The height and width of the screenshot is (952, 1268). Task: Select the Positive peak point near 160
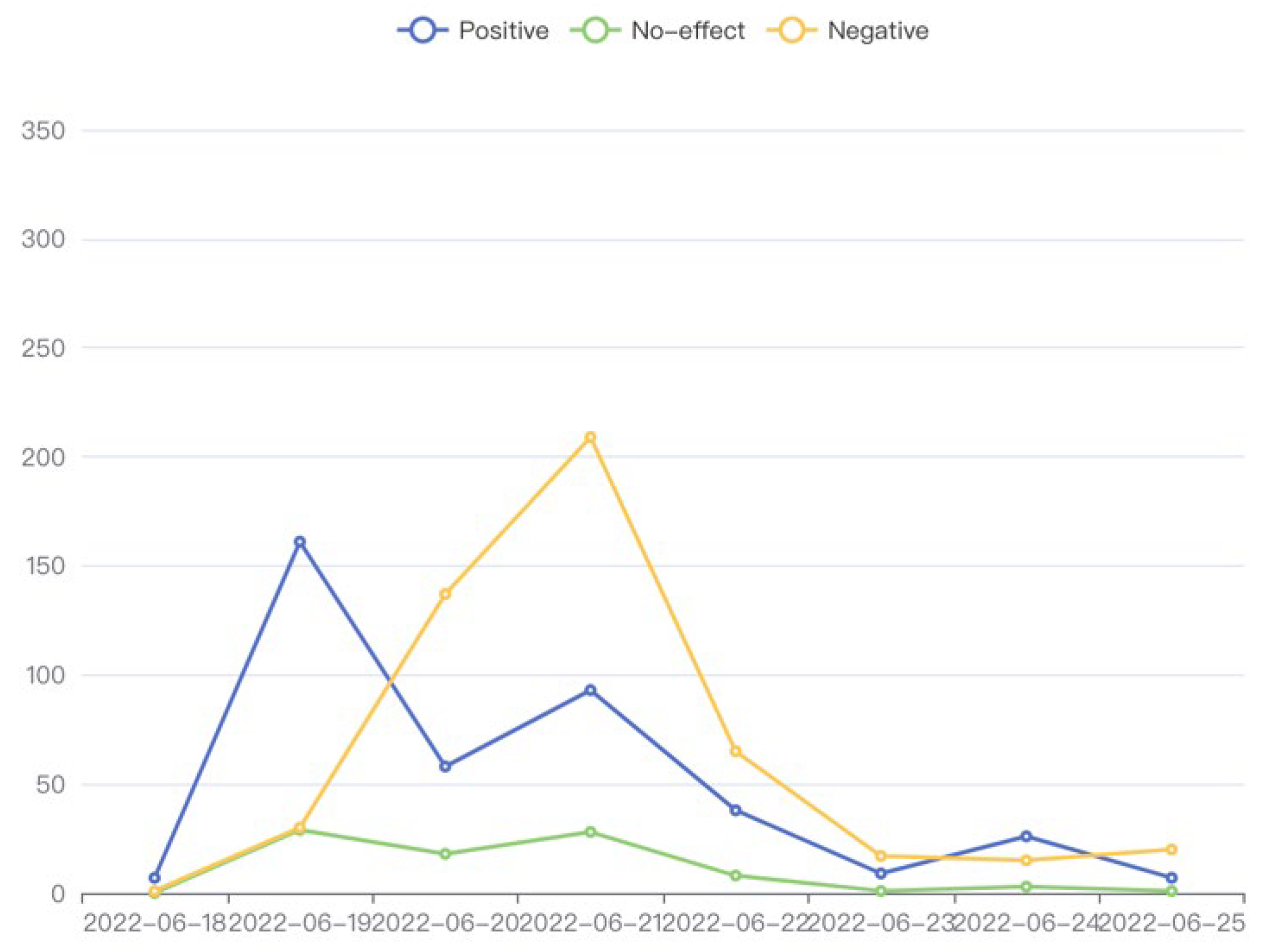click(300, 542)
